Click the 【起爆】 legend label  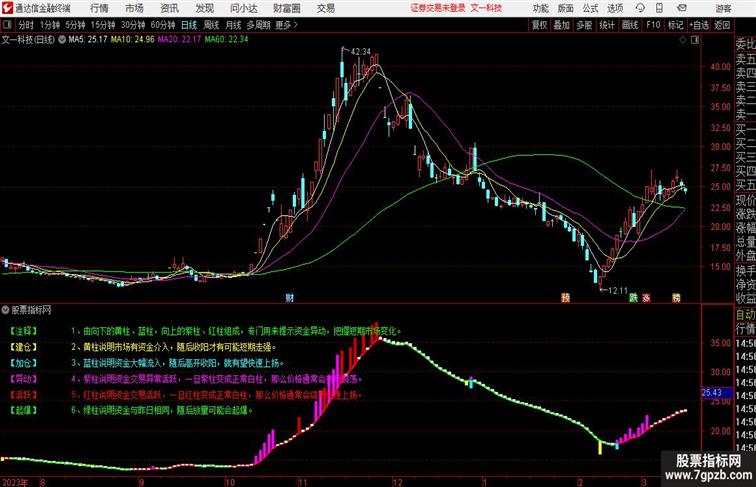[x=24, y=410]
